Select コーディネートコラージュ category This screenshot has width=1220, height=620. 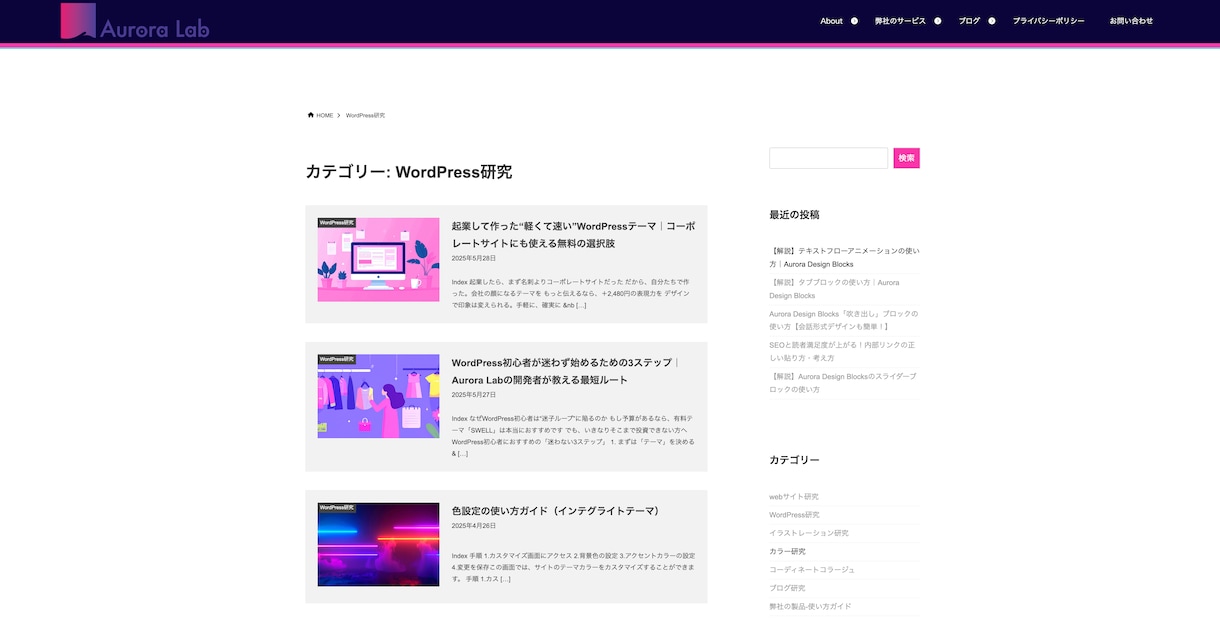[x=812, y=569]
